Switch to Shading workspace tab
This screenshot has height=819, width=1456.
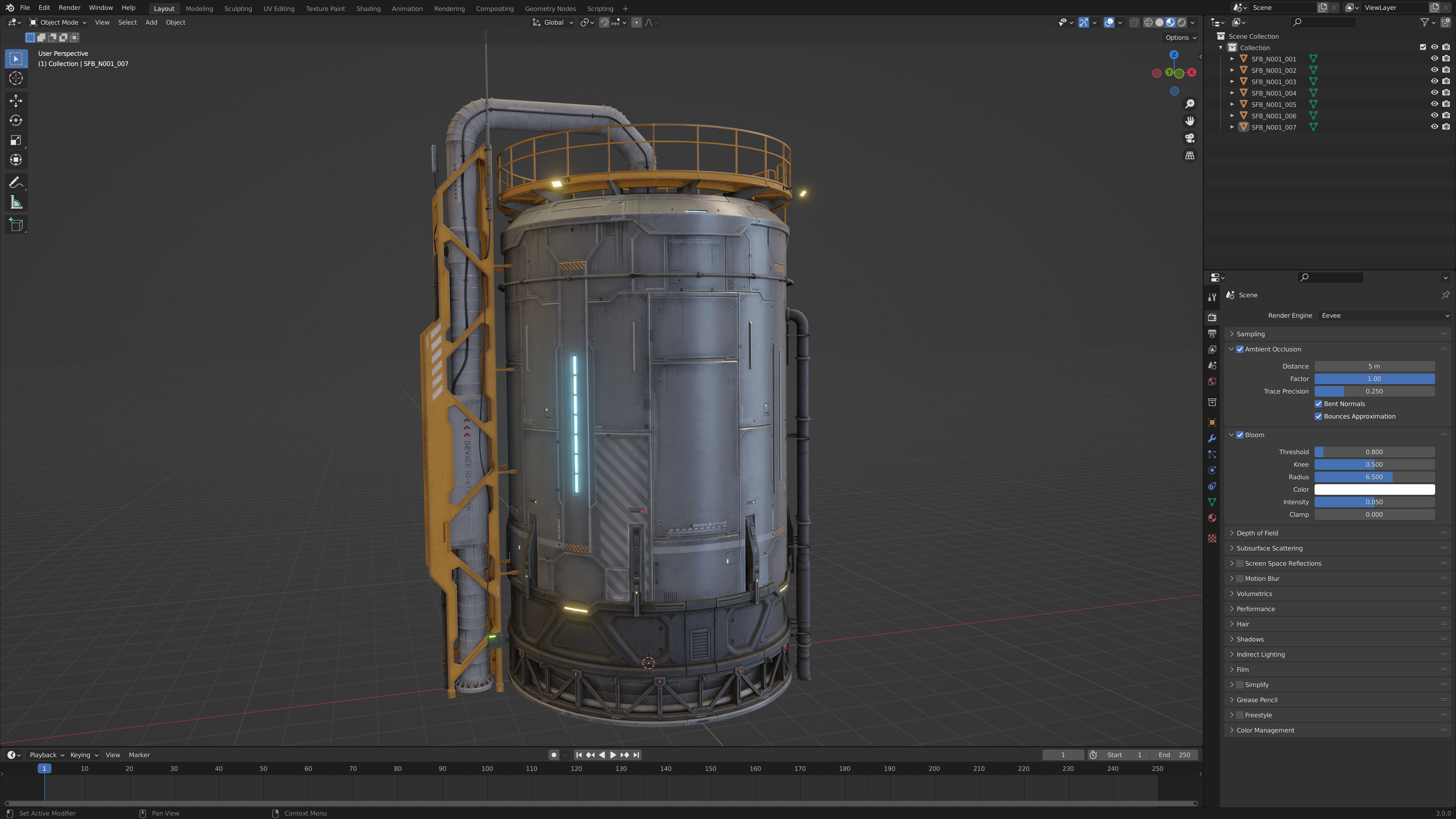[368, 8]
